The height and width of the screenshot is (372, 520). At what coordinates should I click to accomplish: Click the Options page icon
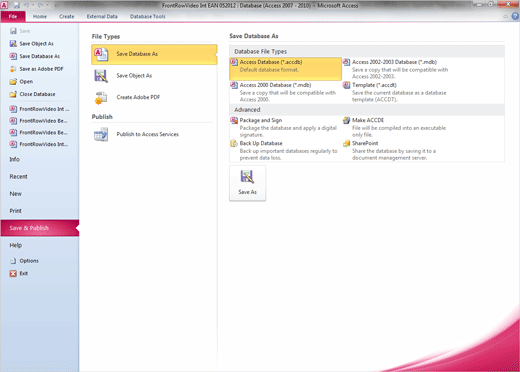coord(13,261)
